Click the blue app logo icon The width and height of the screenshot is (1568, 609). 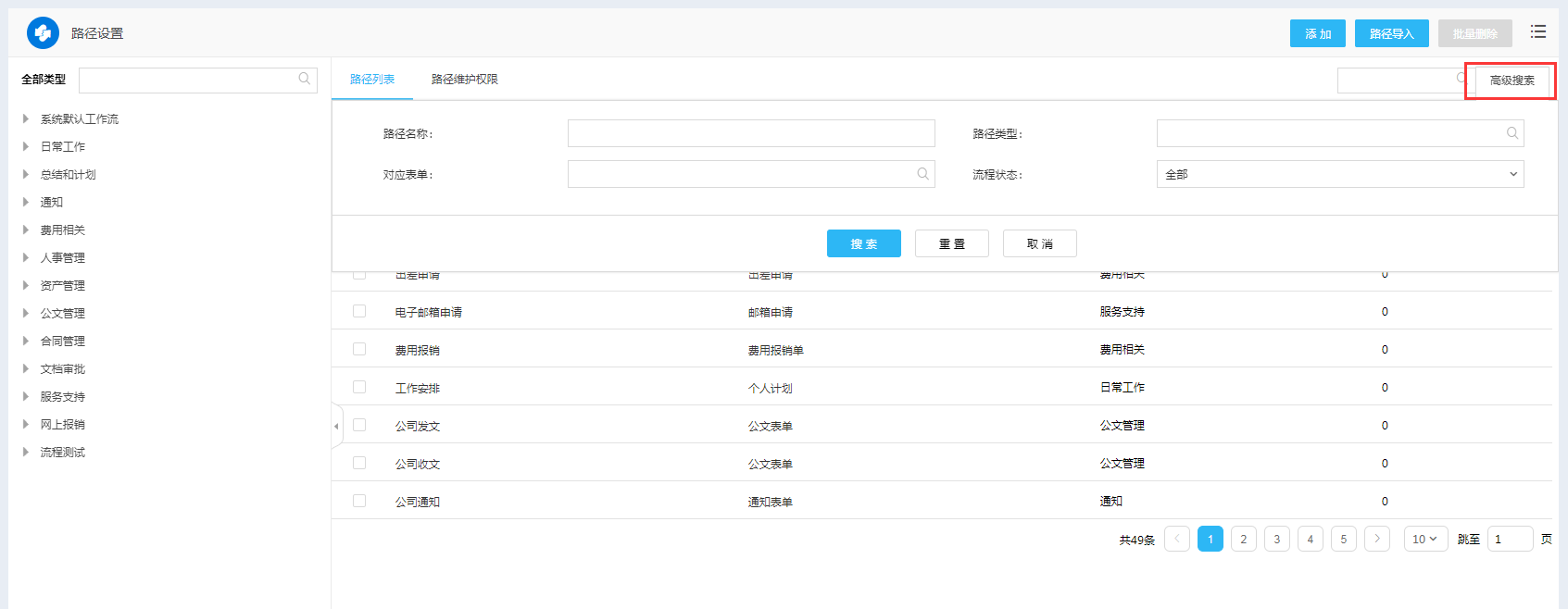[x=43, y=33]
